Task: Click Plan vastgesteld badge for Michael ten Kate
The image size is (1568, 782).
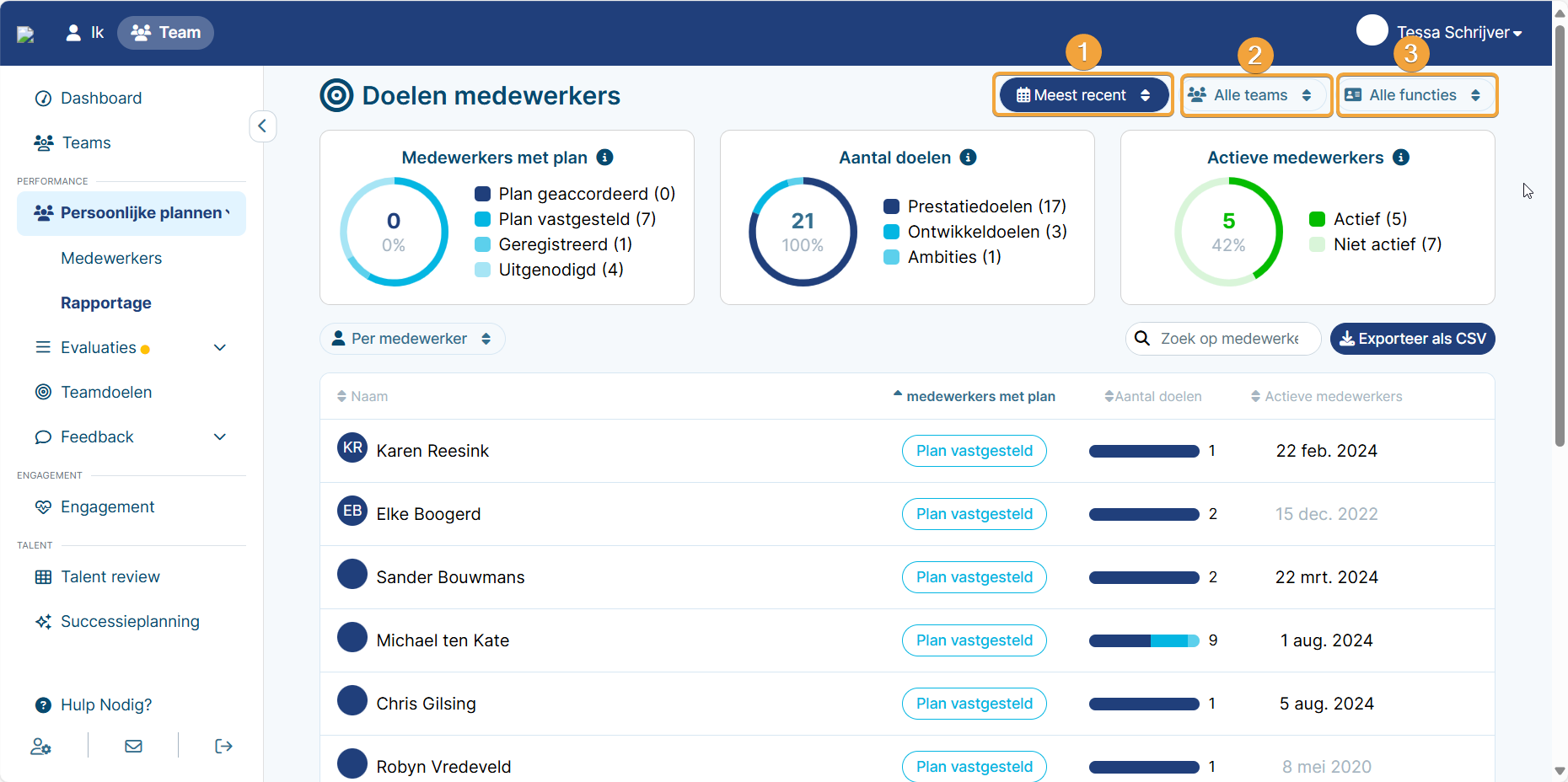Action: [x=975, y=641]
